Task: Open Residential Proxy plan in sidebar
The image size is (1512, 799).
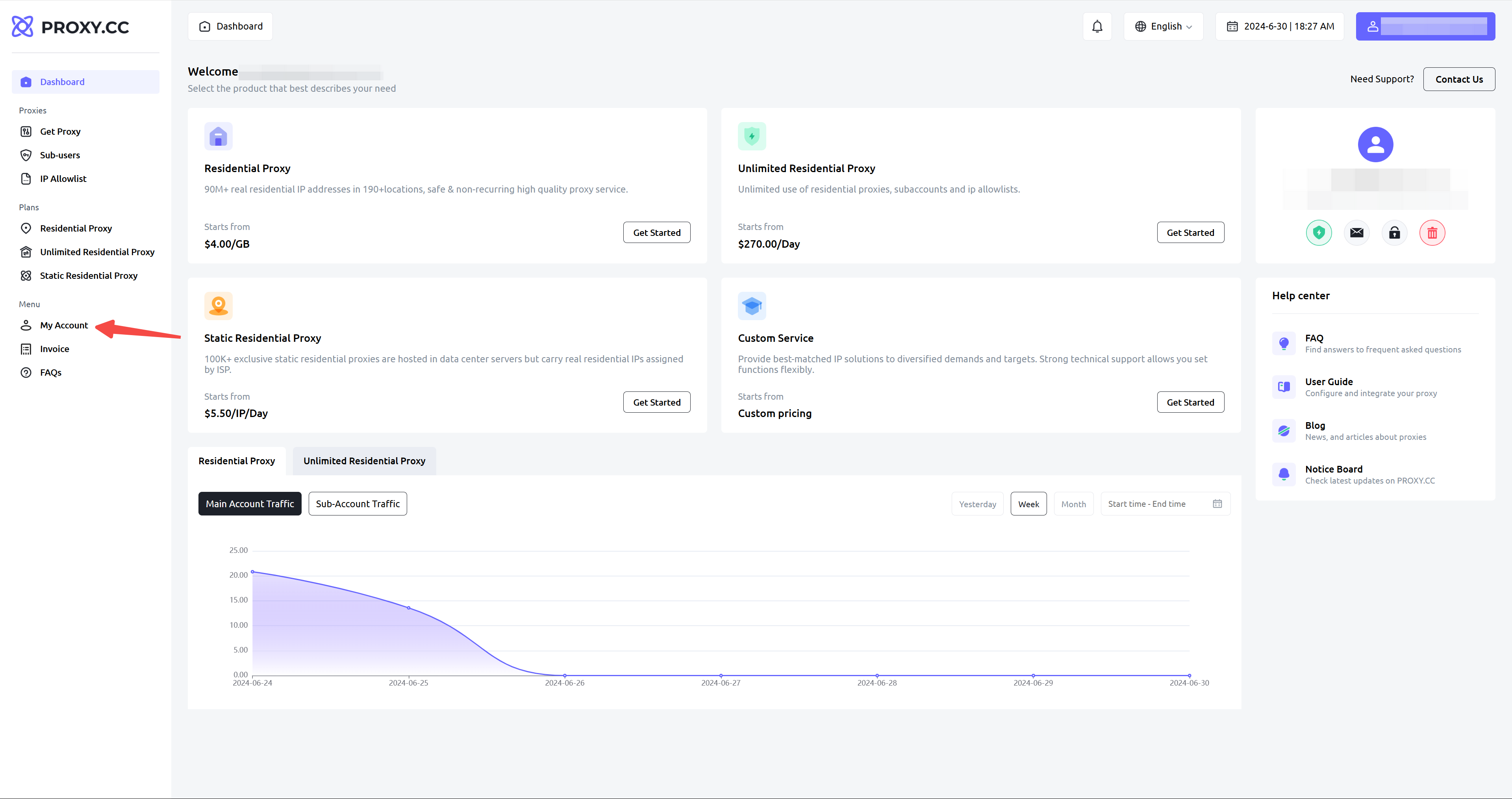Action: pyautogui.click(x=76, y=228)
